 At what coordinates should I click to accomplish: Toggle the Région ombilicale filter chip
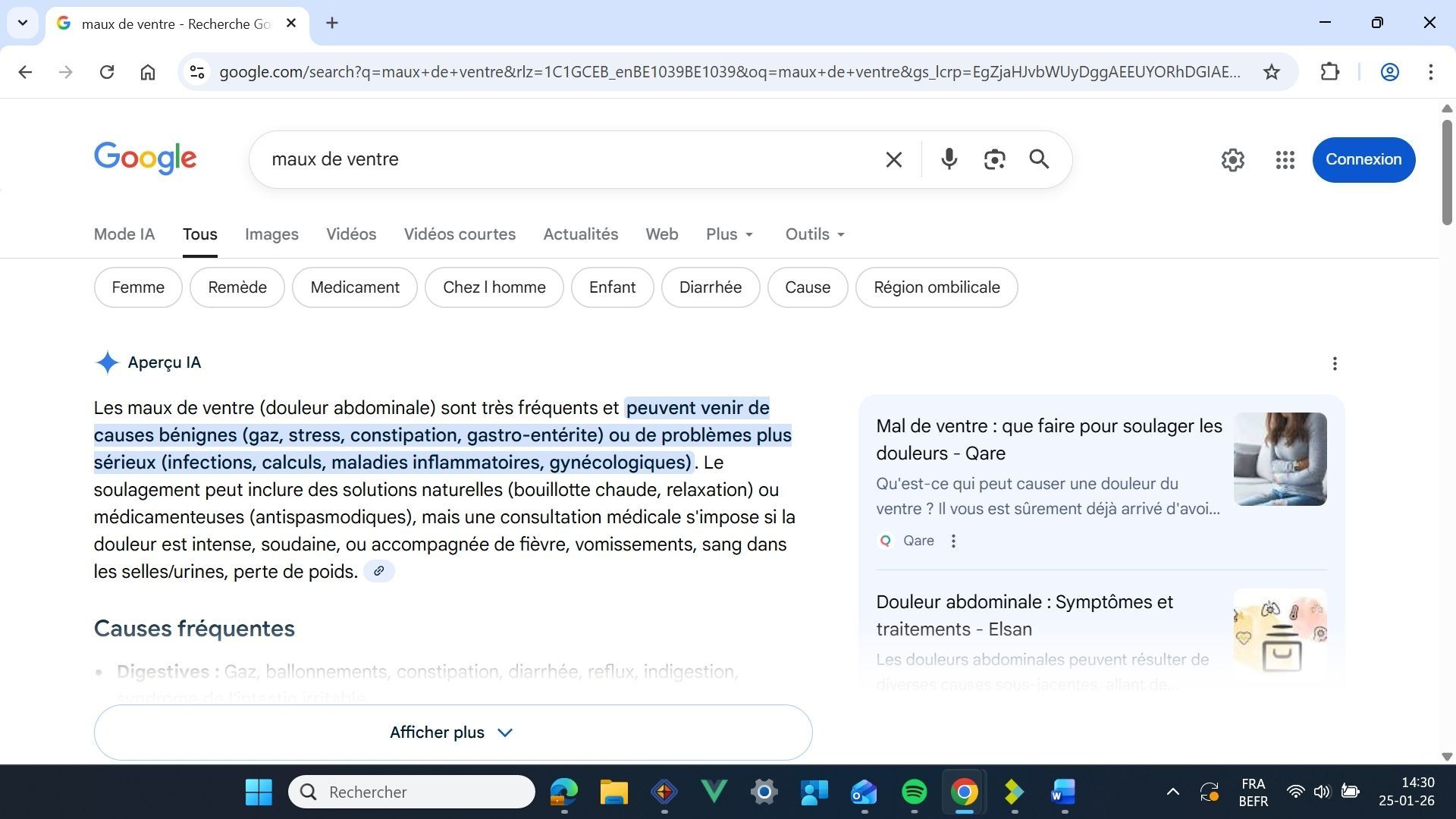[937, 287]
